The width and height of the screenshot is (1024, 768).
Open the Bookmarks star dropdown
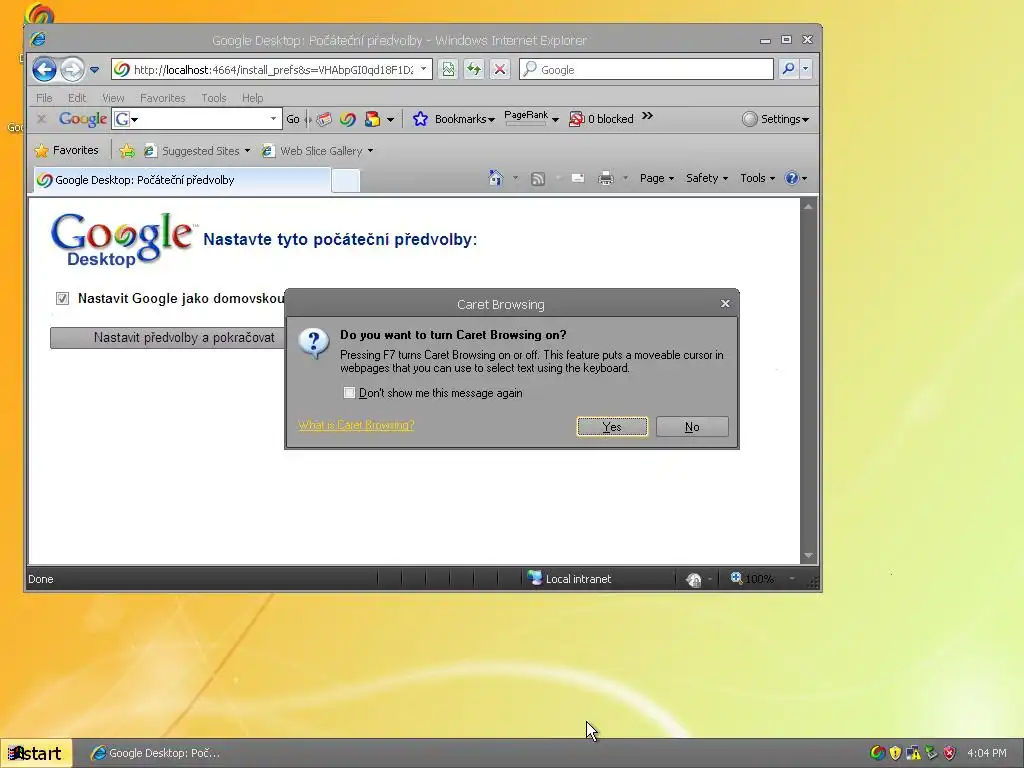click(454, 119)
